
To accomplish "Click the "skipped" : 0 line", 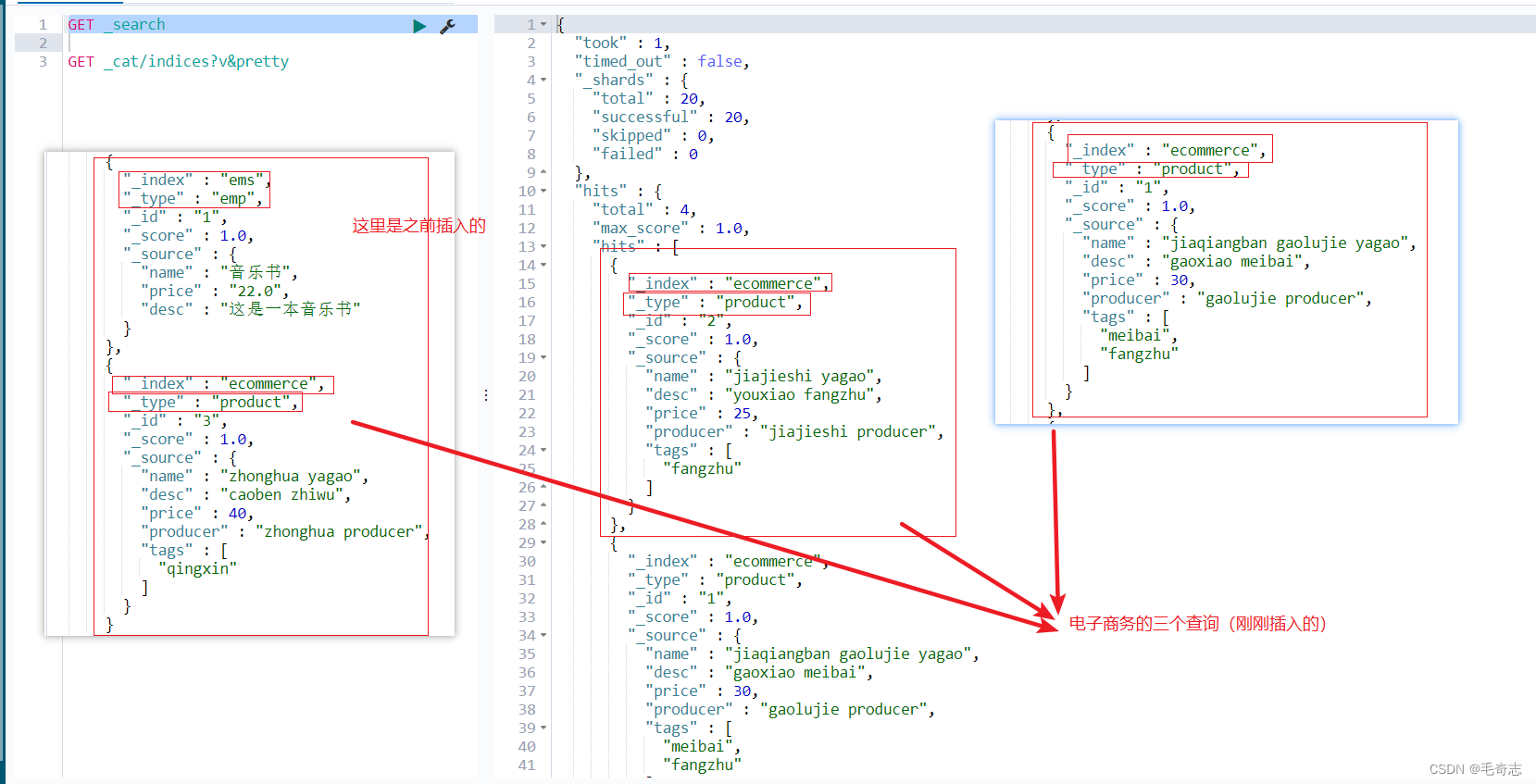I will coord(653,136).
